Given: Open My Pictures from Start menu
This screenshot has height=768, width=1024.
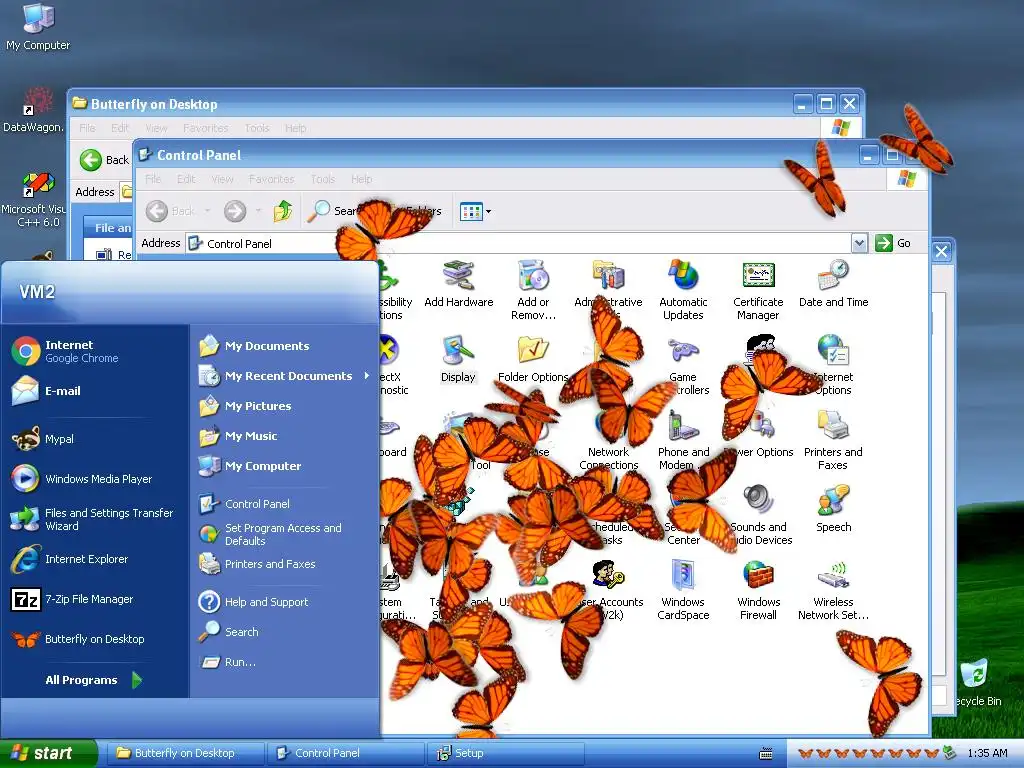Looking at the screenshot, I should pos(285,406).
